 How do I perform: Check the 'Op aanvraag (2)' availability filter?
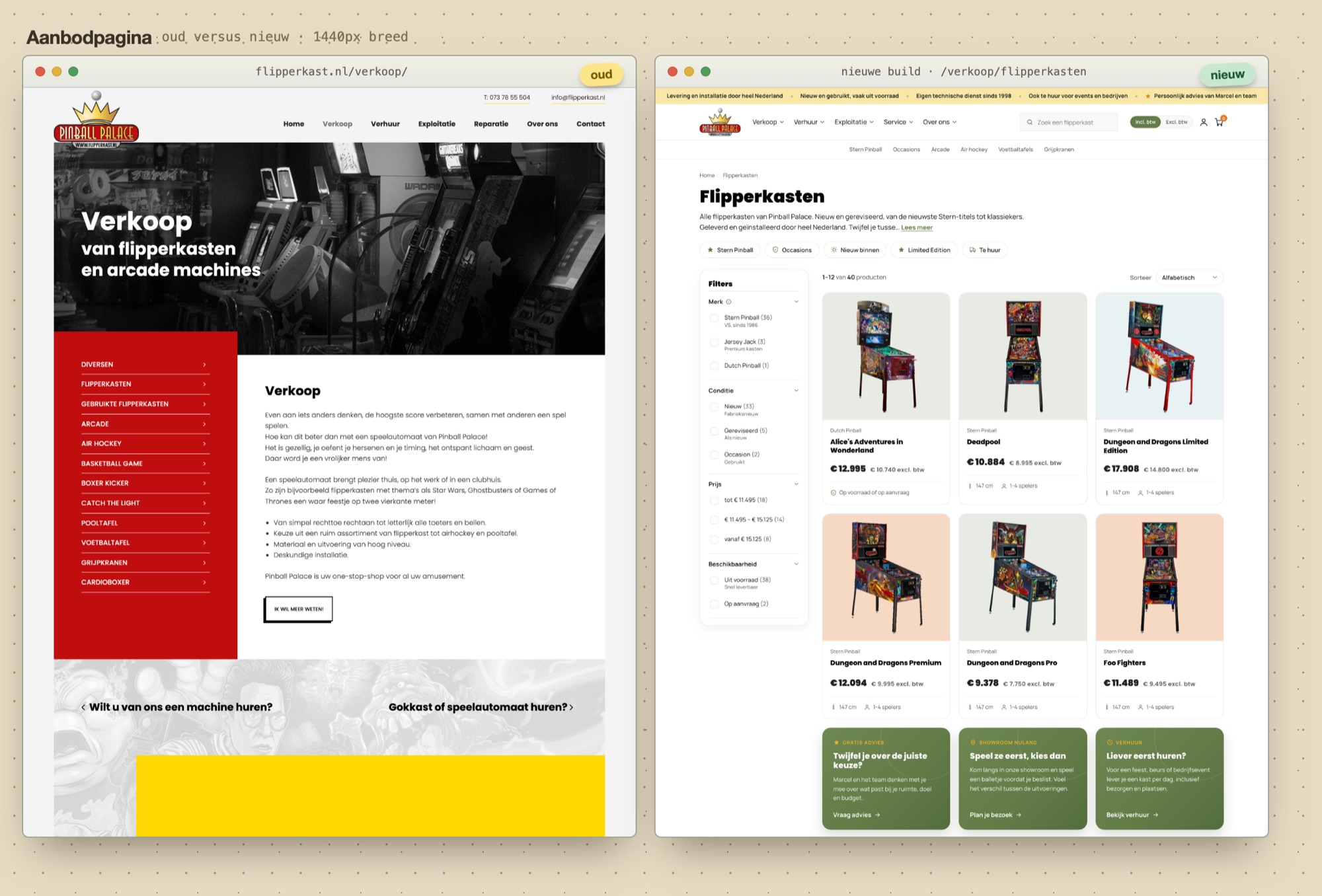click(x=714, y=604)
